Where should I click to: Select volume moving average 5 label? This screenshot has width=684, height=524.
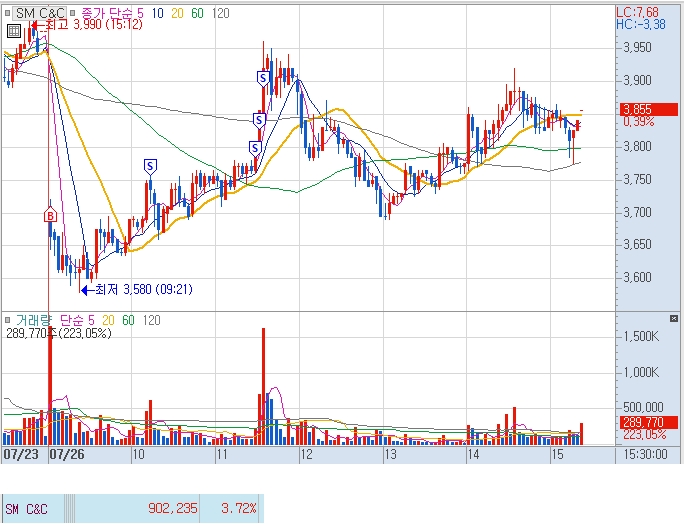point(91,320)
